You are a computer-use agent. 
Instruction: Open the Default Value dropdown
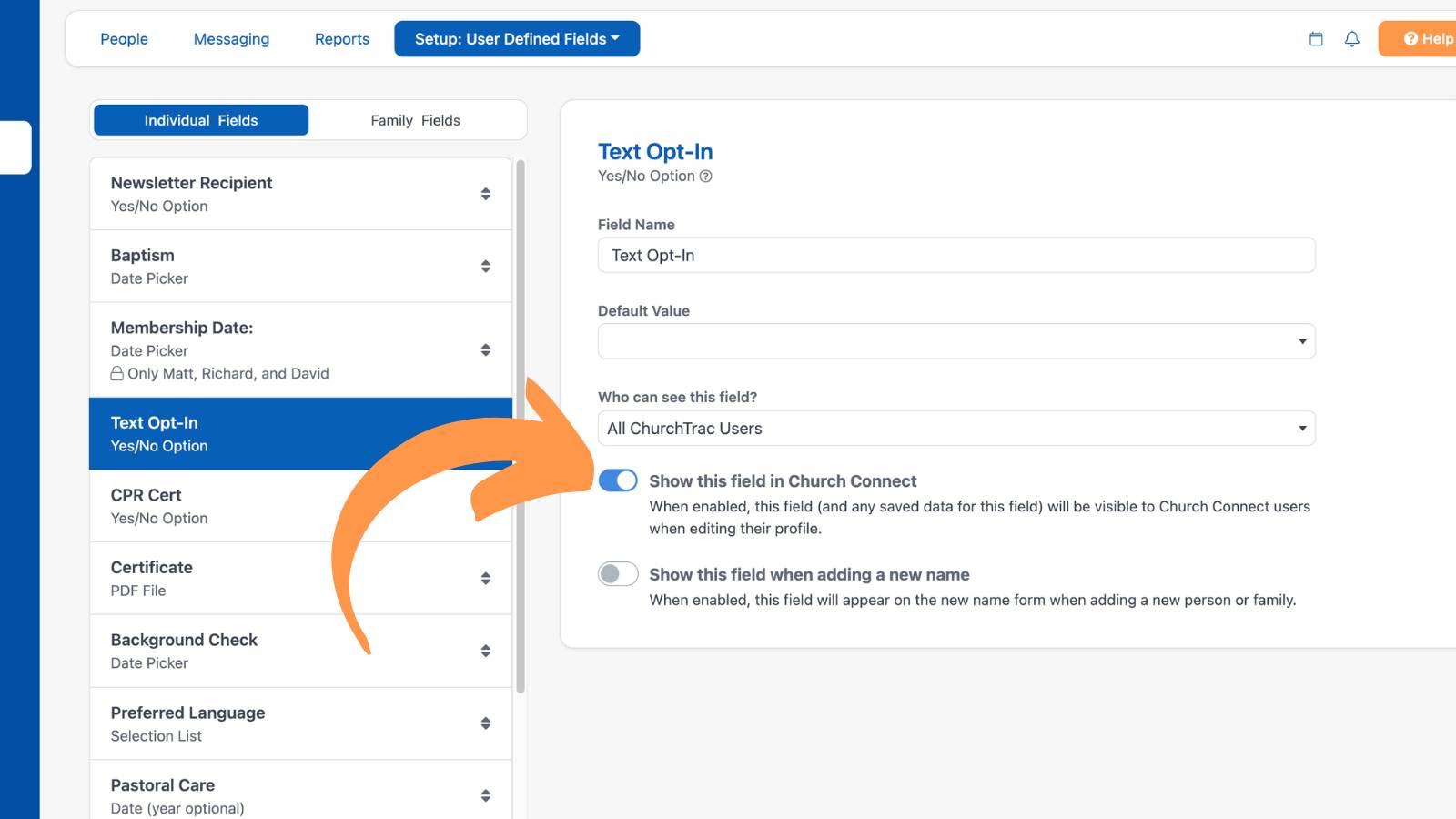click(956, 341)
